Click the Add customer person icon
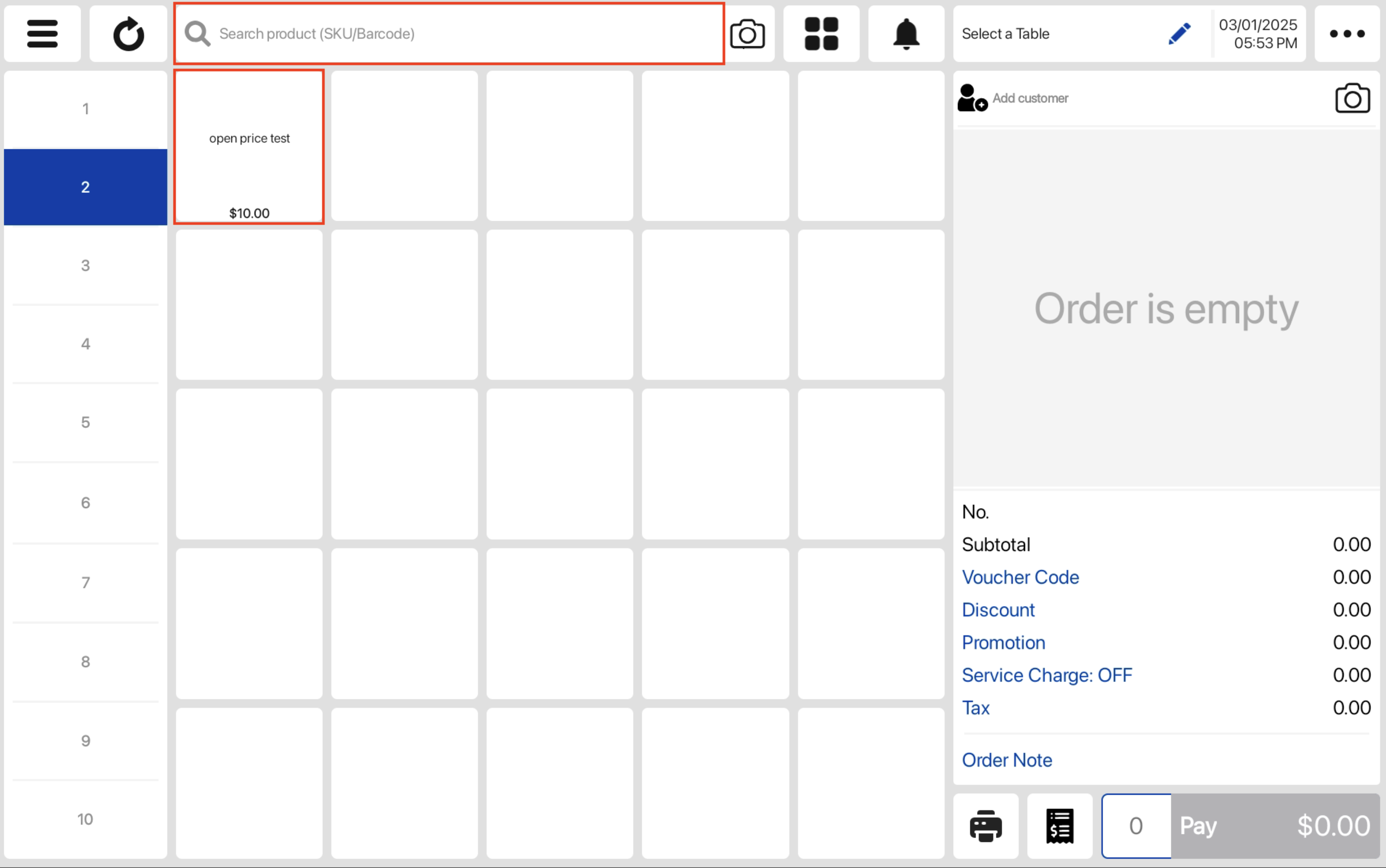The height and width of the screenshot is (868, 1386). pyautogui.click(x=971, y=98)
